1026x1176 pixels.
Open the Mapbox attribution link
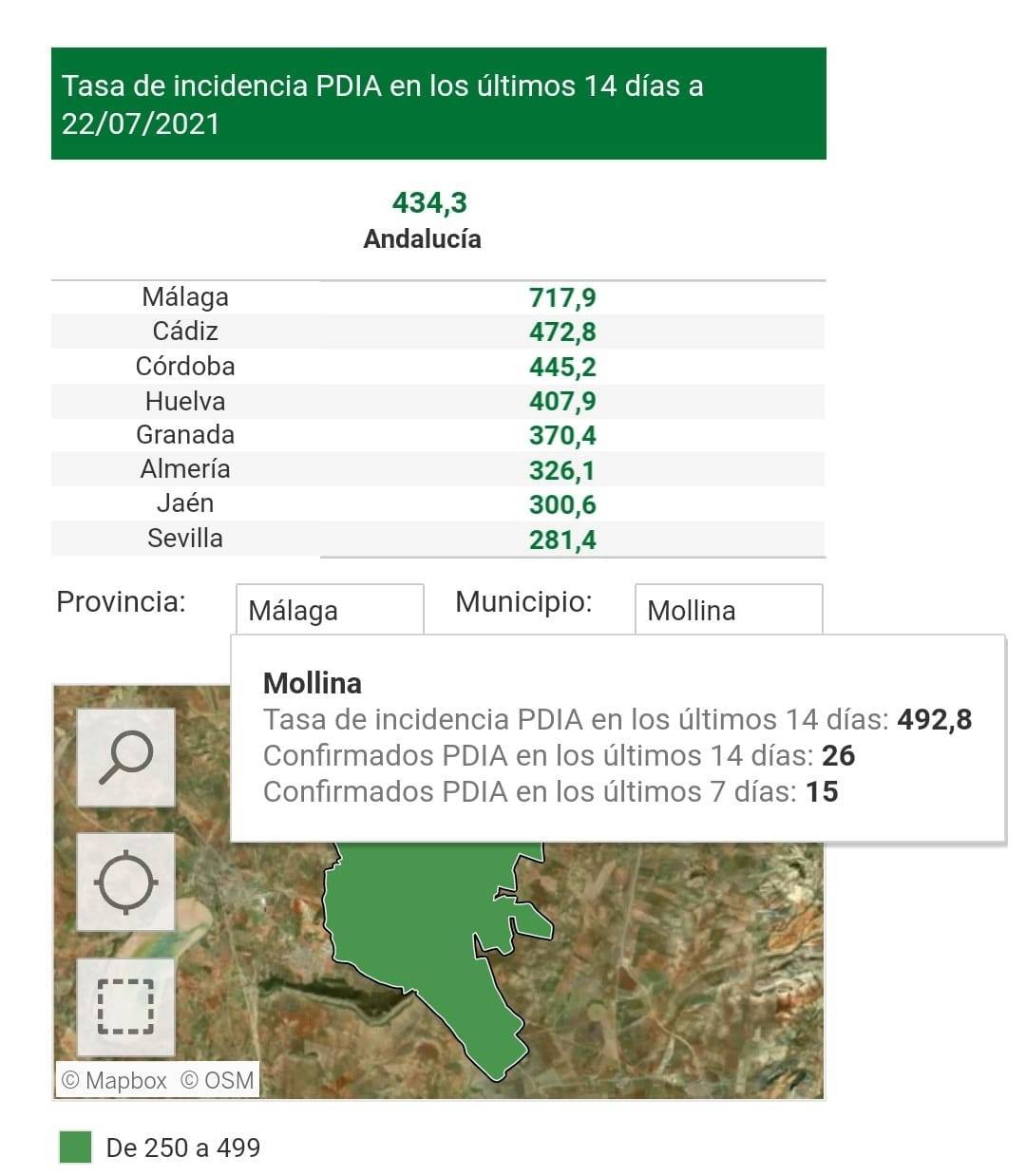click(x=114, y=1080)
